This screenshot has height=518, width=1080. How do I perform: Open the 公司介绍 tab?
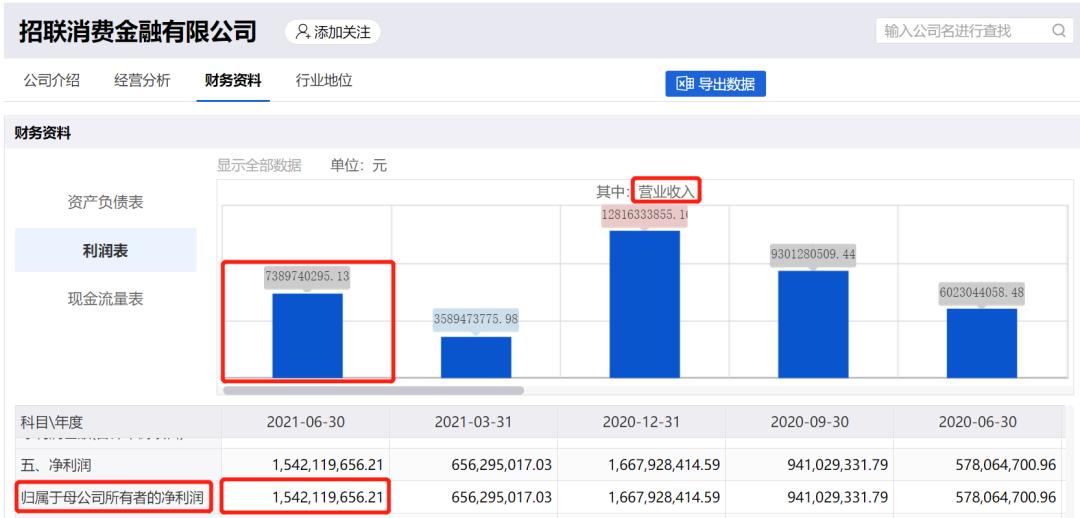pos(52,81)
